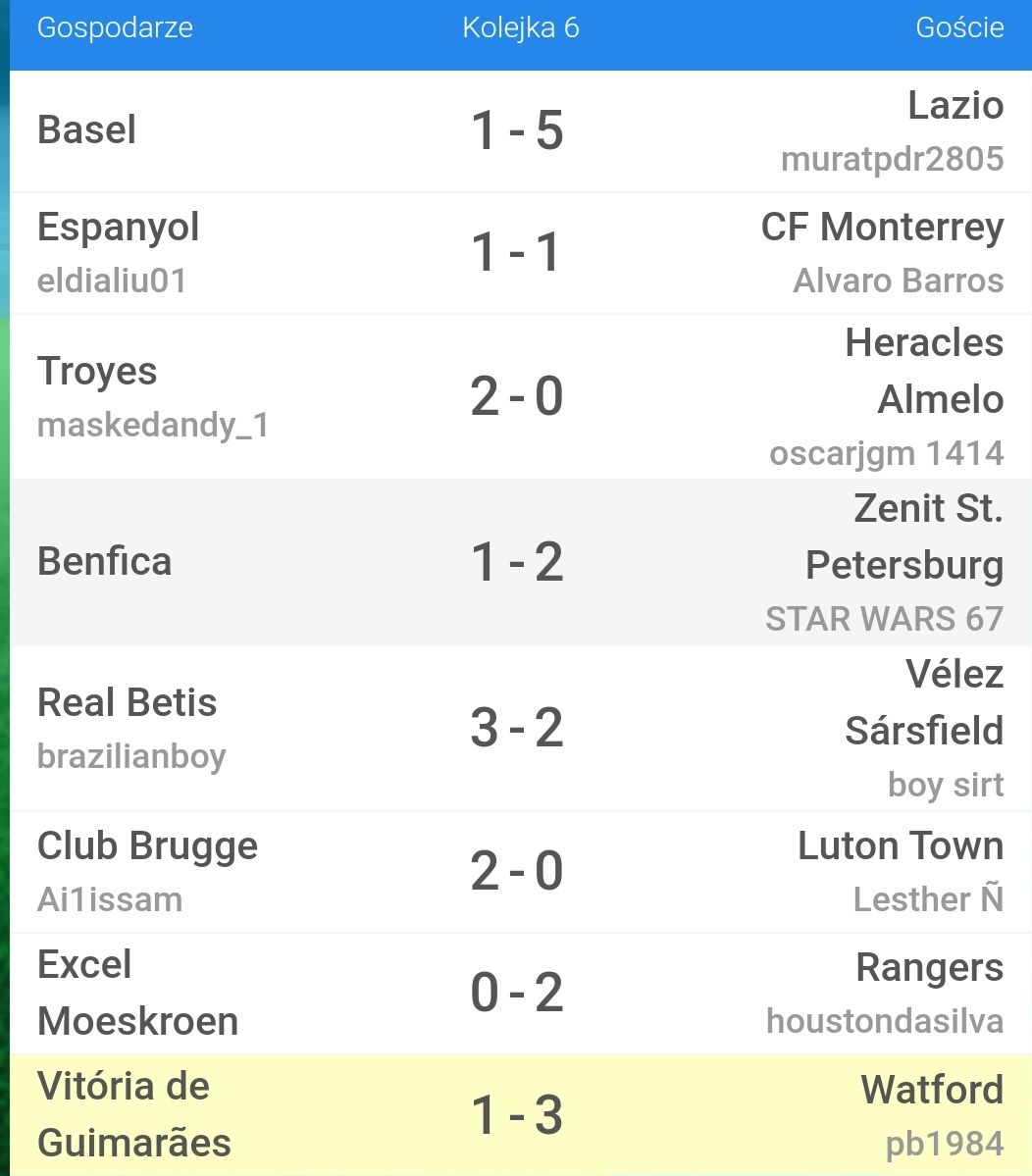
Task: Open the Basel vs Lazio 1-5 result
Action: point(517,130)
